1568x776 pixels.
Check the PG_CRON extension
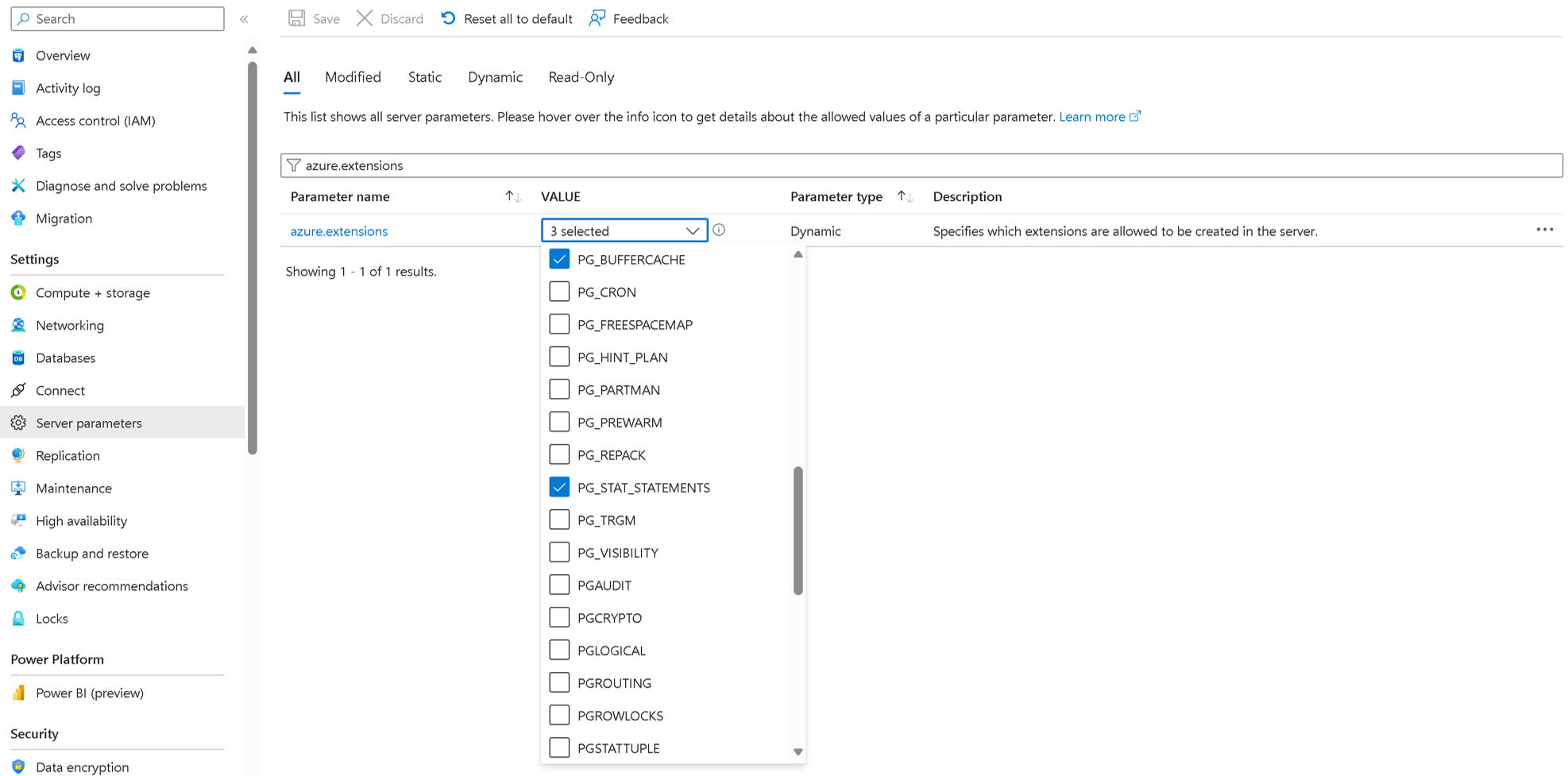tap(559, 292)
